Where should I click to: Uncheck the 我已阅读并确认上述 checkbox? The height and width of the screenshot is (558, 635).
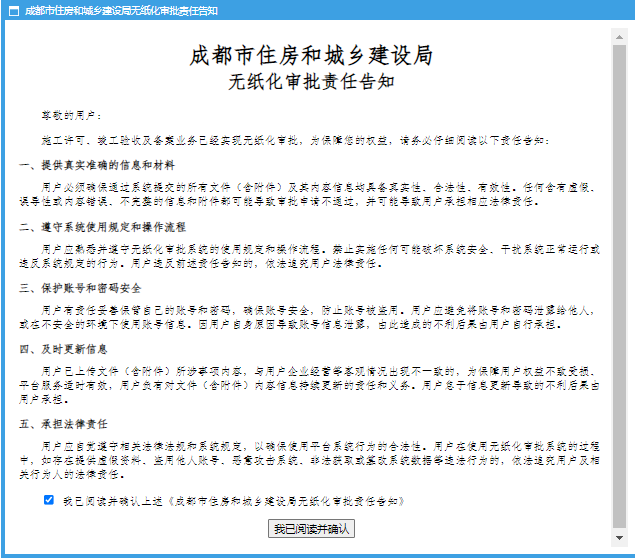coord(49,500)
